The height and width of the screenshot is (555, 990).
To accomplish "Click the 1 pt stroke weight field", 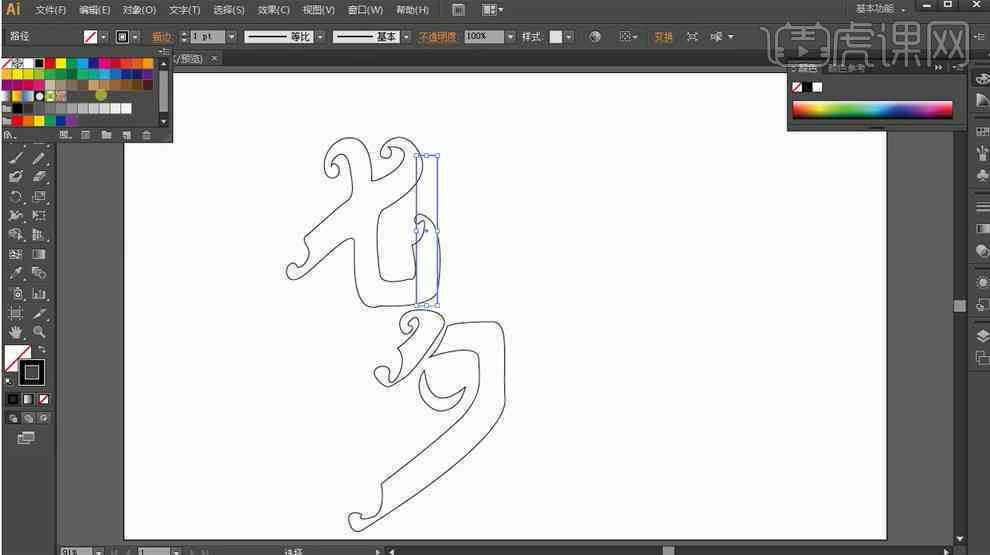I will pos(208,37).
